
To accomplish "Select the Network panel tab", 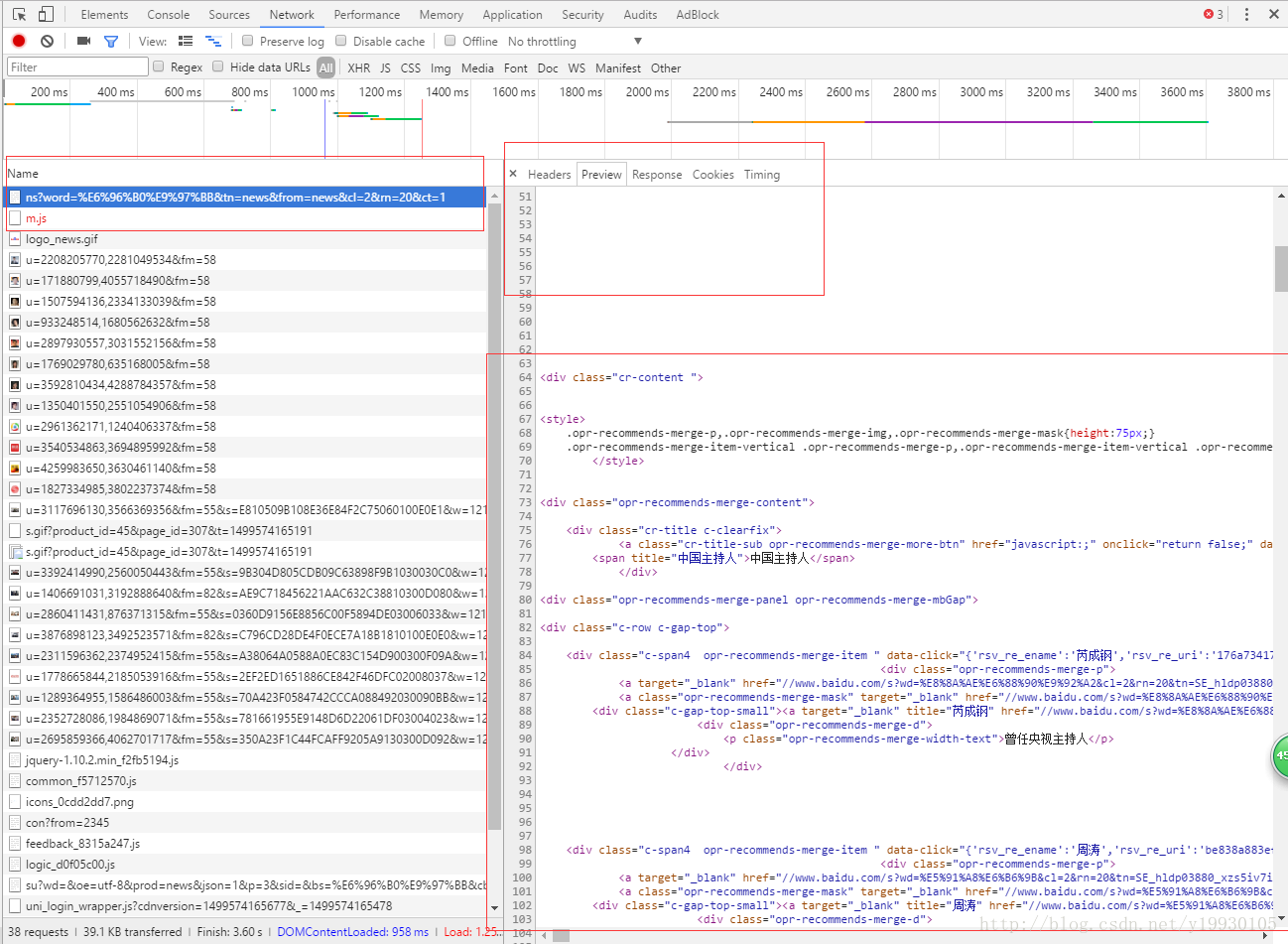I will point(292,14).
